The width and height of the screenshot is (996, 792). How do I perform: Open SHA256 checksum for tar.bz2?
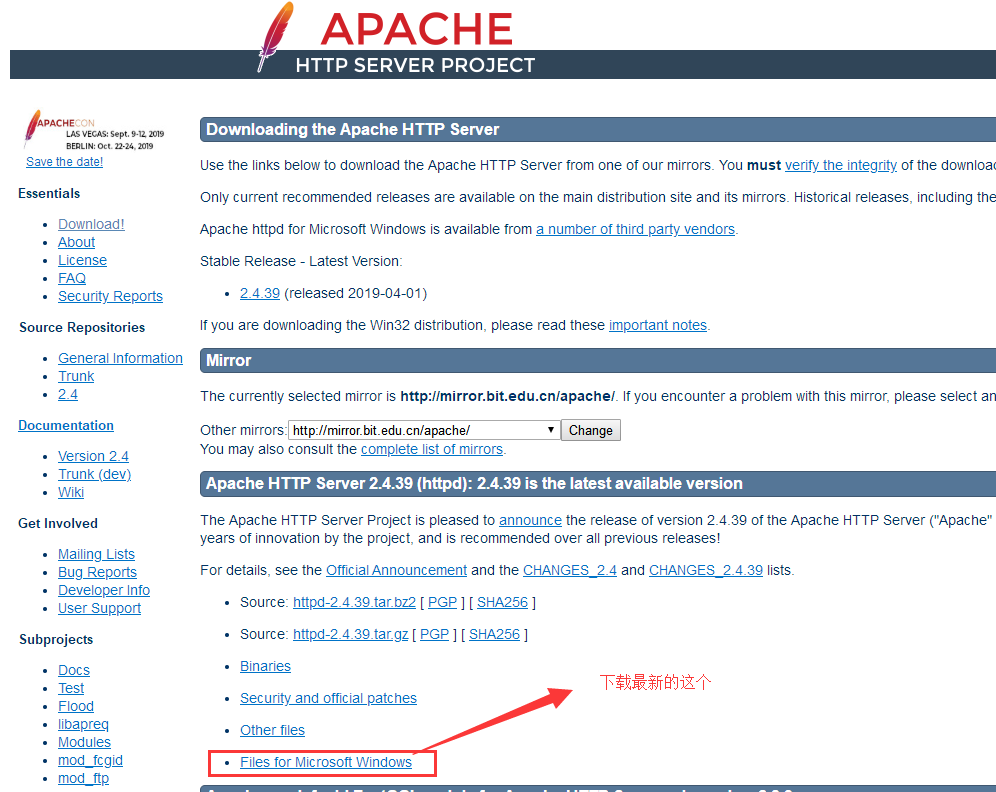[502, 602]
